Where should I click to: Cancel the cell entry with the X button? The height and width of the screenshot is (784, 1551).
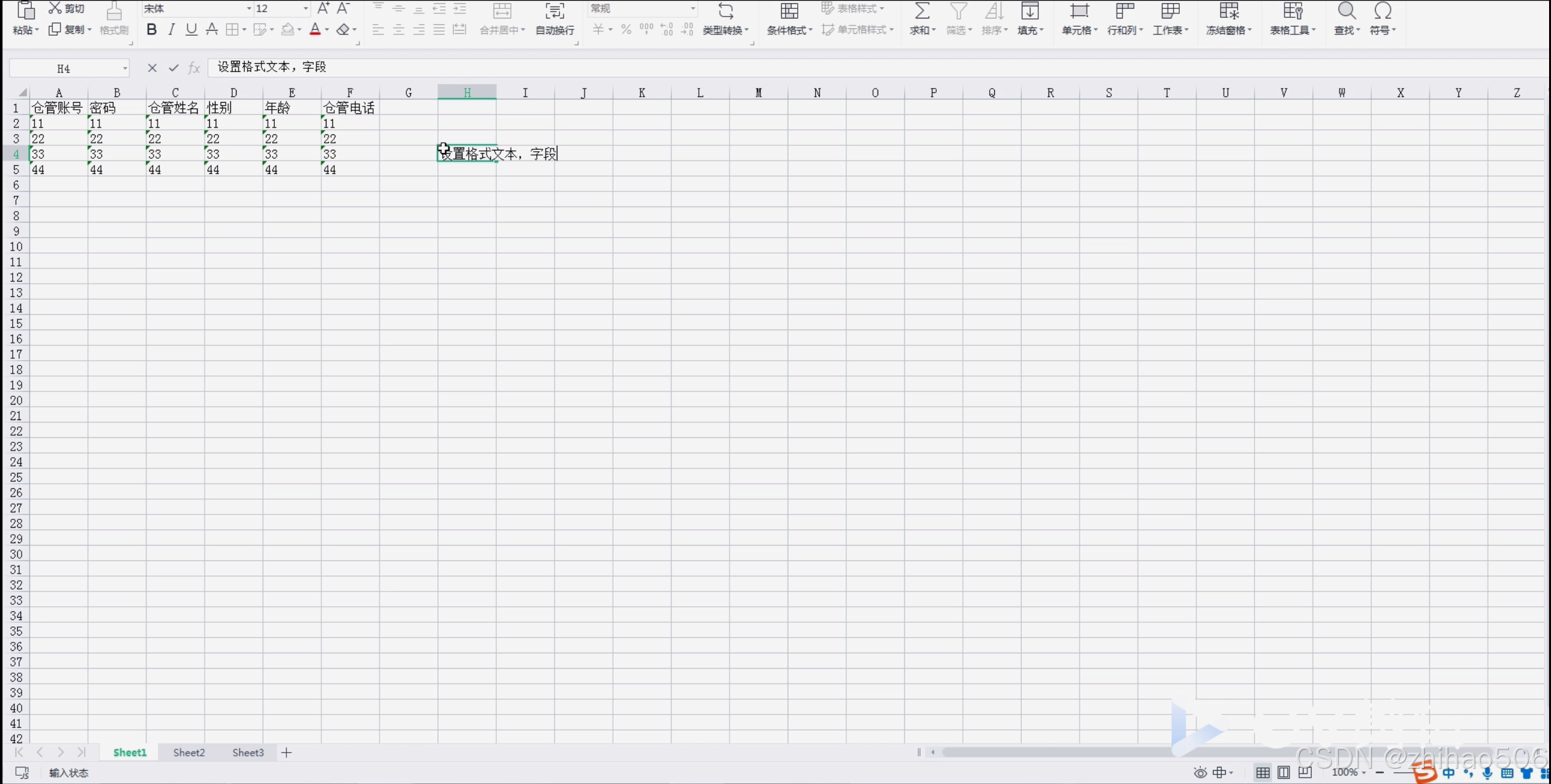click(152, 68)
